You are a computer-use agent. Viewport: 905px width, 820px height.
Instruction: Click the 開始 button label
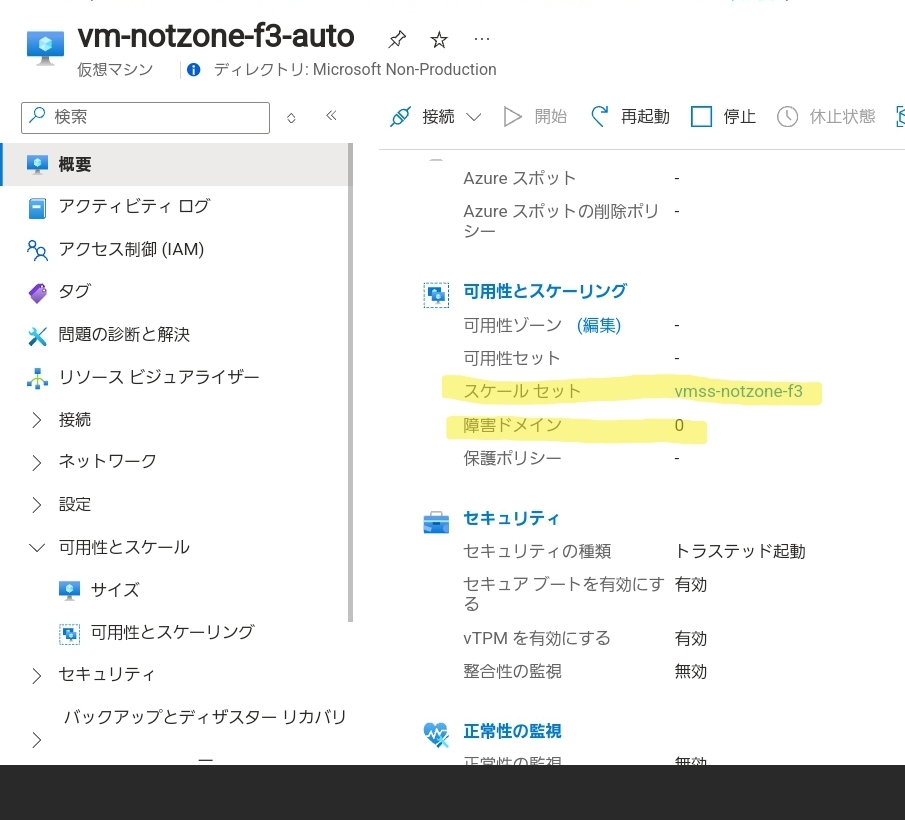[x=551, y=117]
